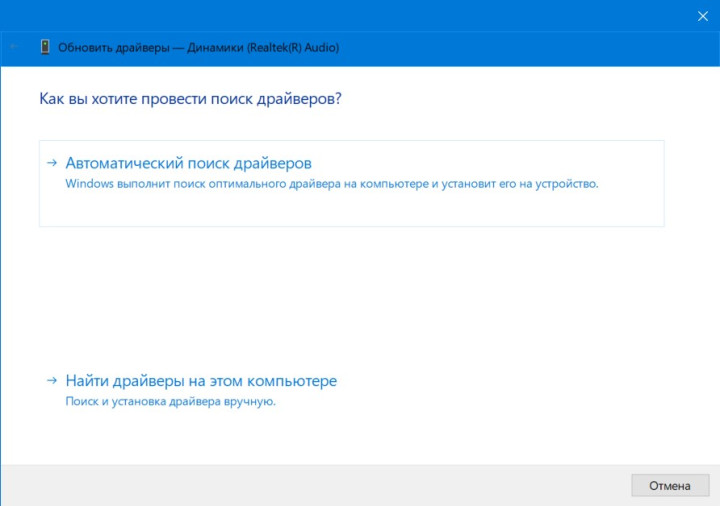Viewport: 720px width, 506px height.
Task: Click the heading Как вы хотите провести поиск драйверов?
Action: click(197, 99)
